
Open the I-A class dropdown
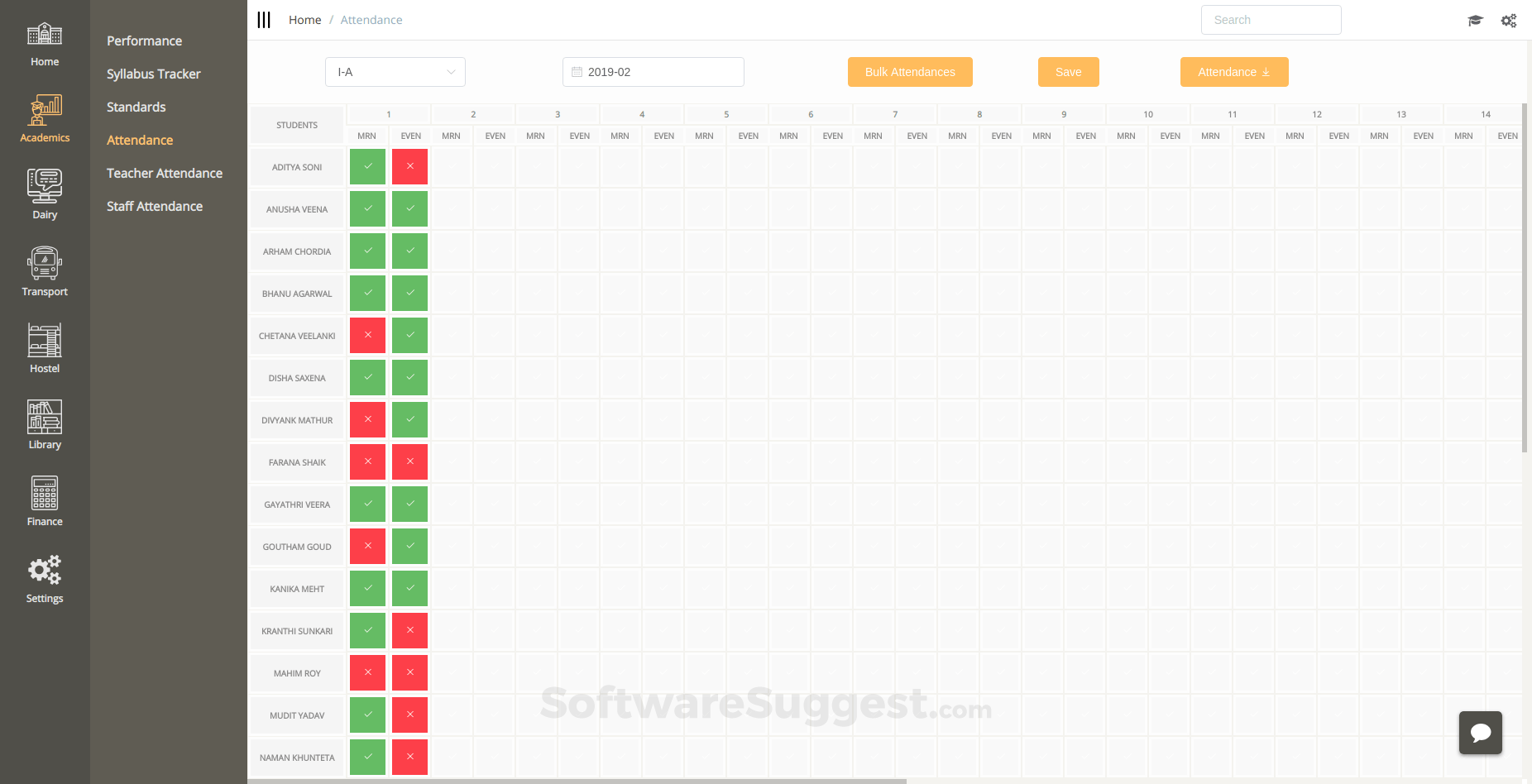[395, 72]
